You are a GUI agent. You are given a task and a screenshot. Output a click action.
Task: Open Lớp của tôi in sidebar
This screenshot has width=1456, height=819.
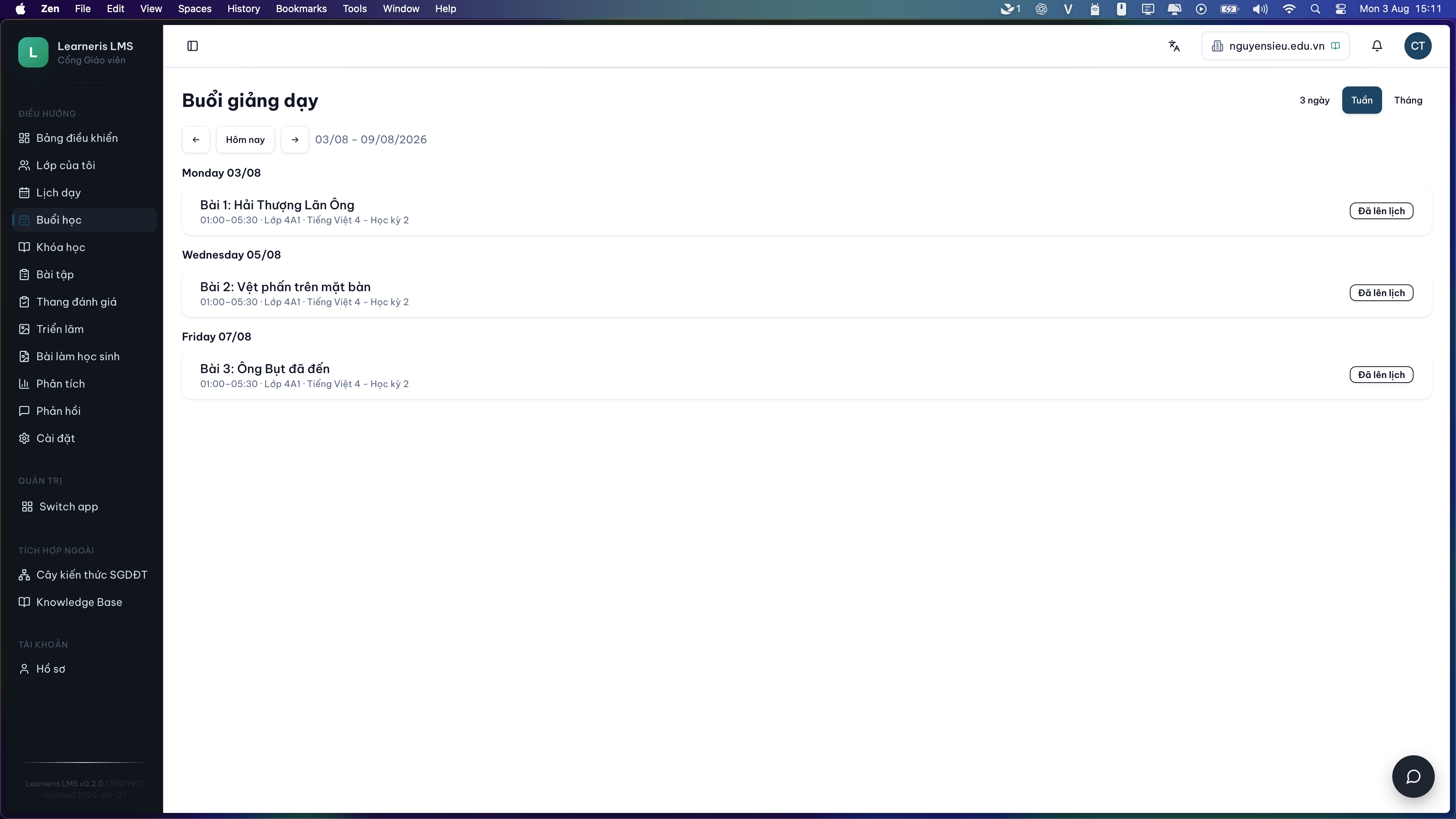[85, 165]
